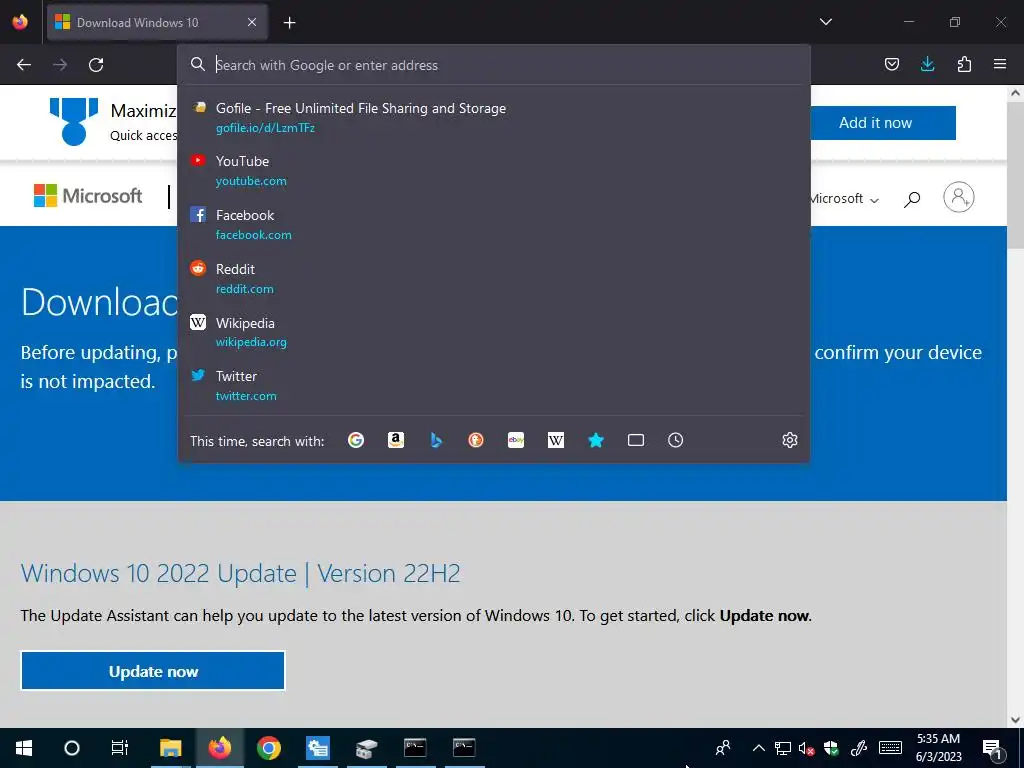Go forward with the forward arrow
The image size is (1024, 768).
coord(60,65)
